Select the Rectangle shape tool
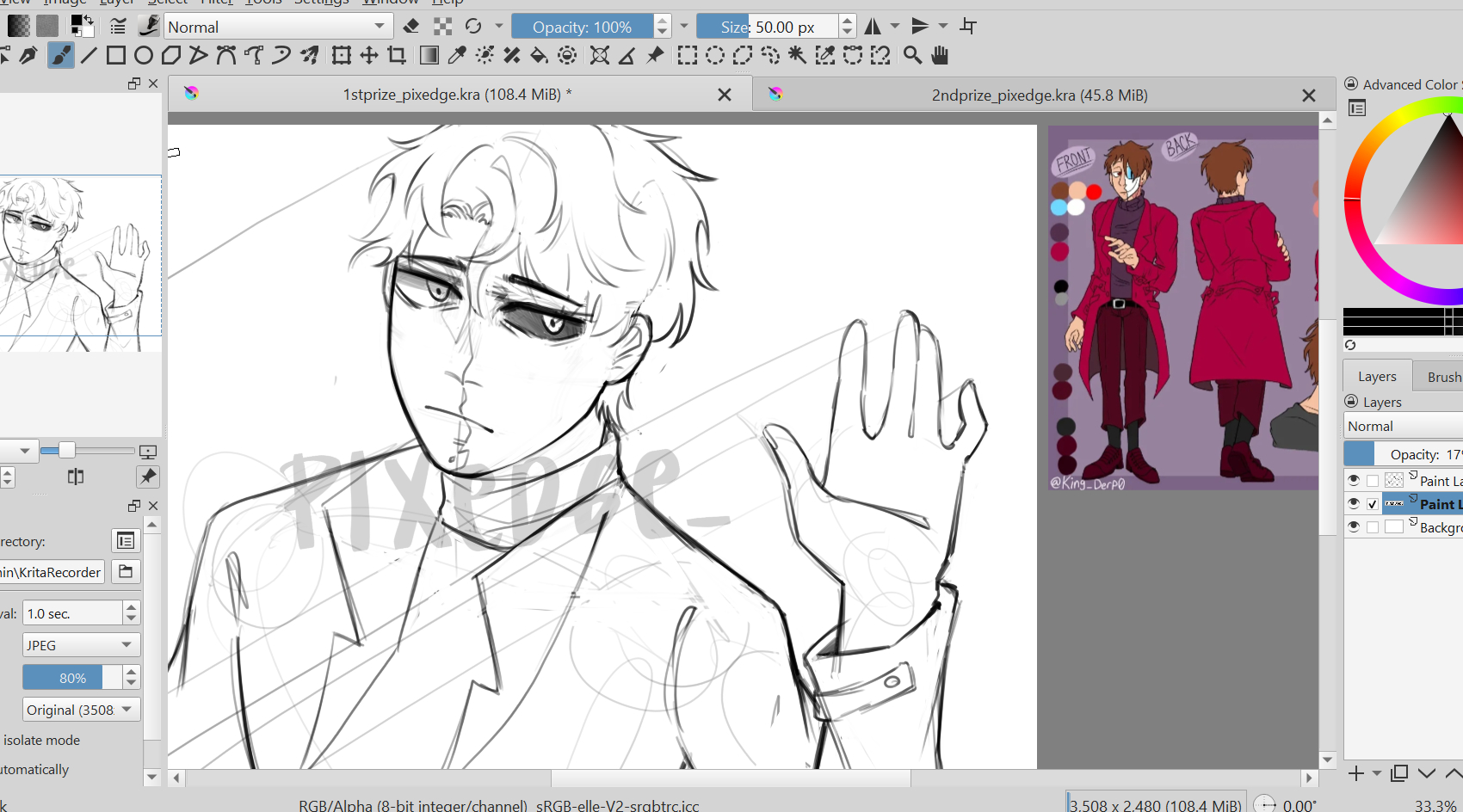Screen dimensions: 1463x812 click(116, 56)
